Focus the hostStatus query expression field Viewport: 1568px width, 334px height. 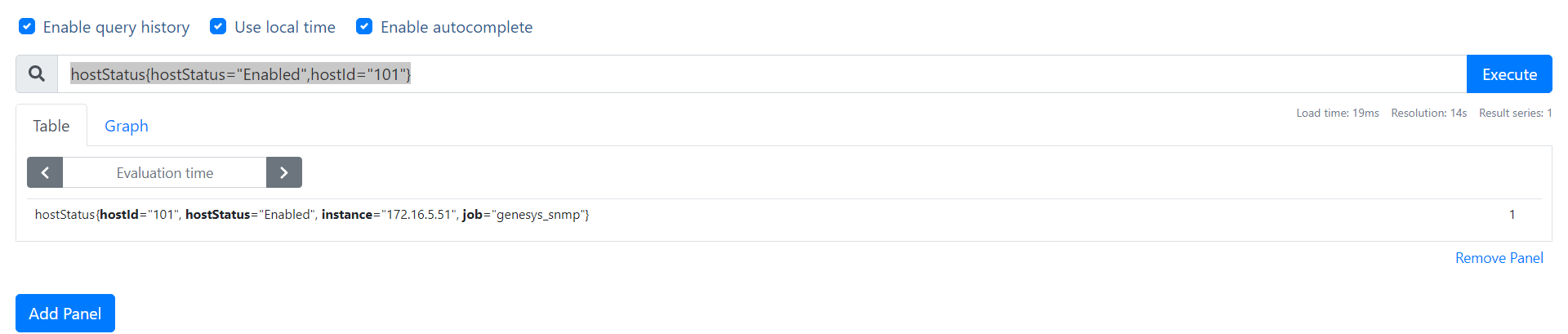[x=735, y=74]
